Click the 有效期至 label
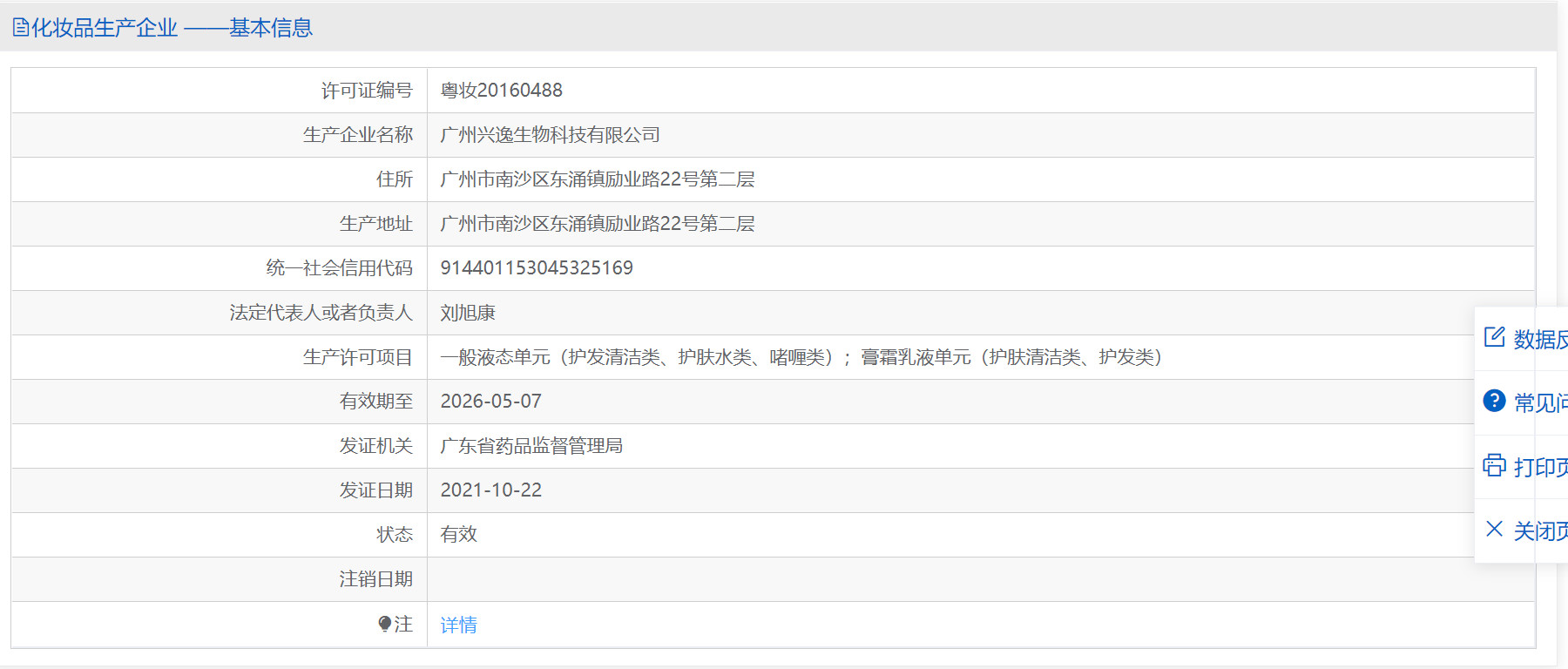Viewport: 1568px width, 669px height. pyautogui.click(x=376, y=402)
